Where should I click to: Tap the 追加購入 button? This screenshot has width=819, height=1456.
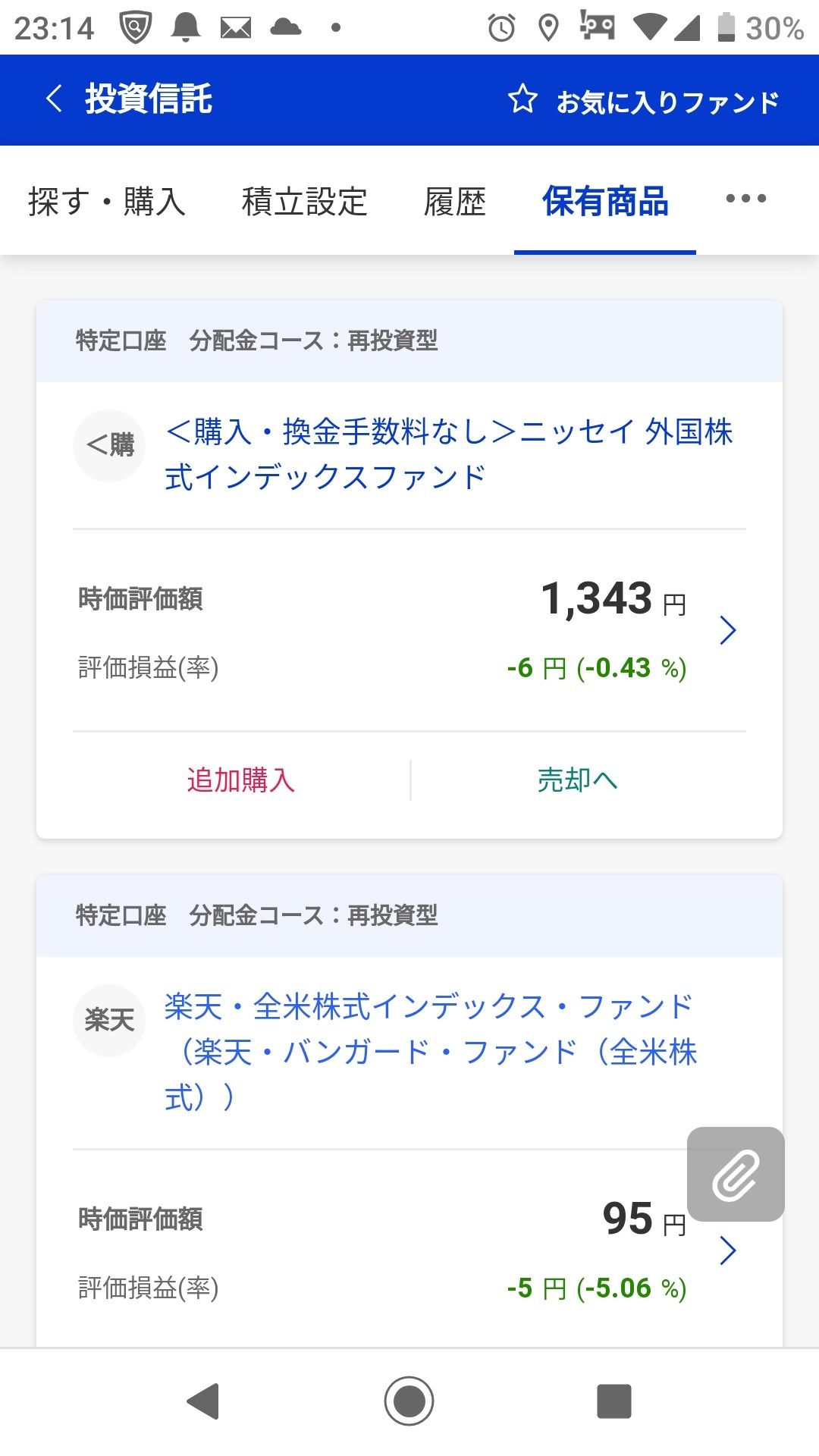(x=240, y=780)
